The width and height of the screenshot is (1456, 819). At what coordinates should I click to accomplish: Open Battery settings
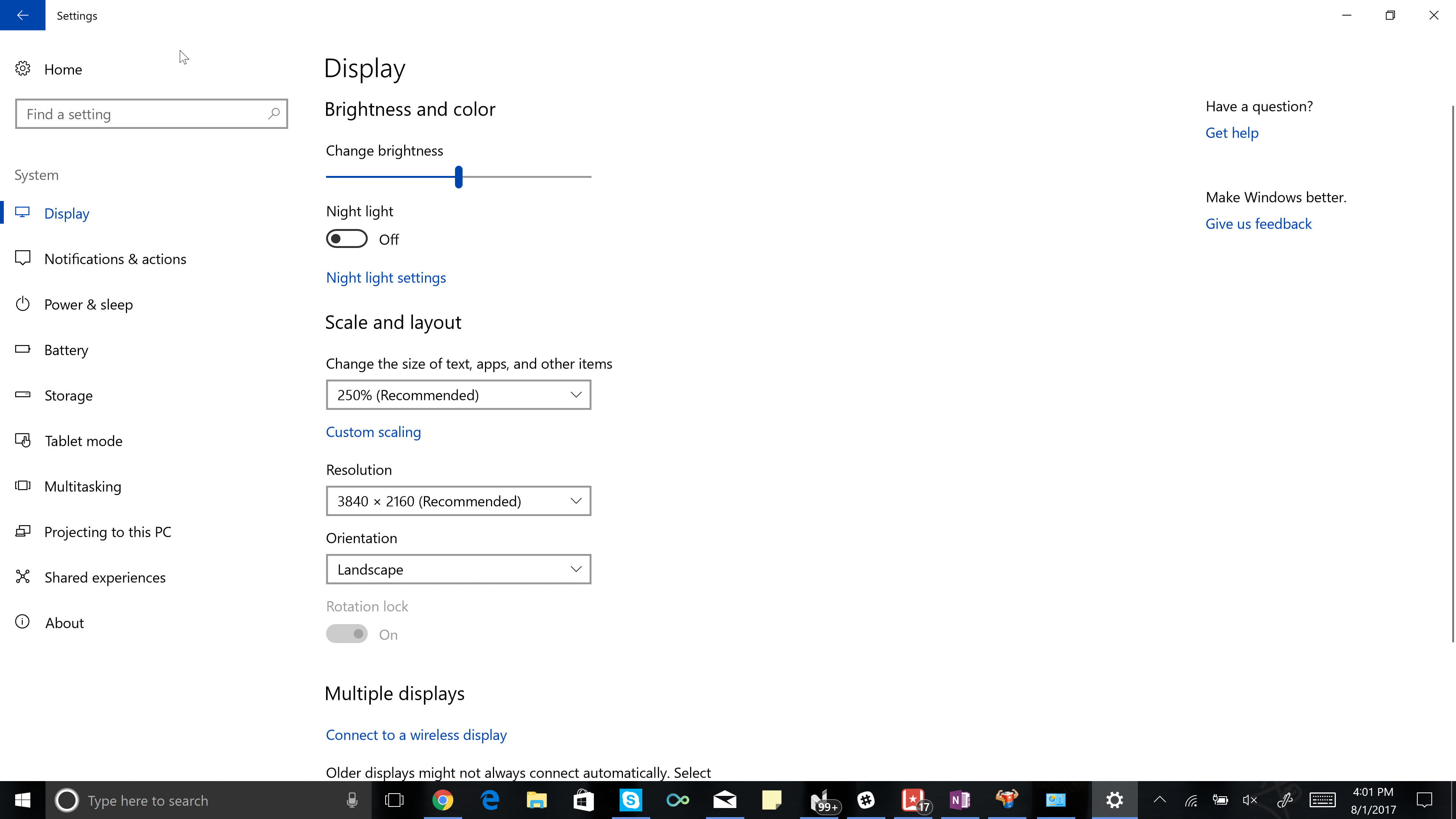[x=66, y=349]
